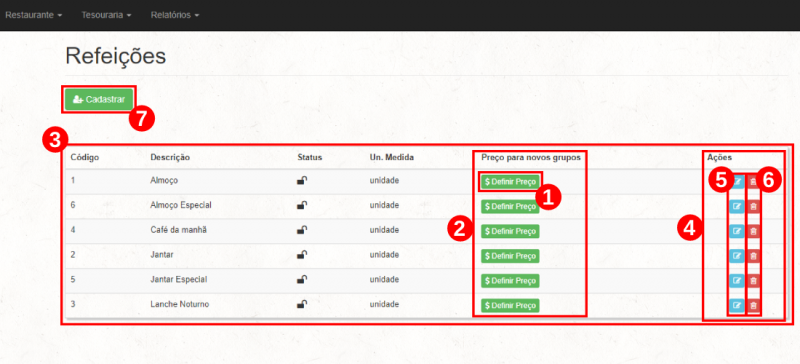Click the Un. Medida column header
Screen dimensions: 800x364
point(392,157)
